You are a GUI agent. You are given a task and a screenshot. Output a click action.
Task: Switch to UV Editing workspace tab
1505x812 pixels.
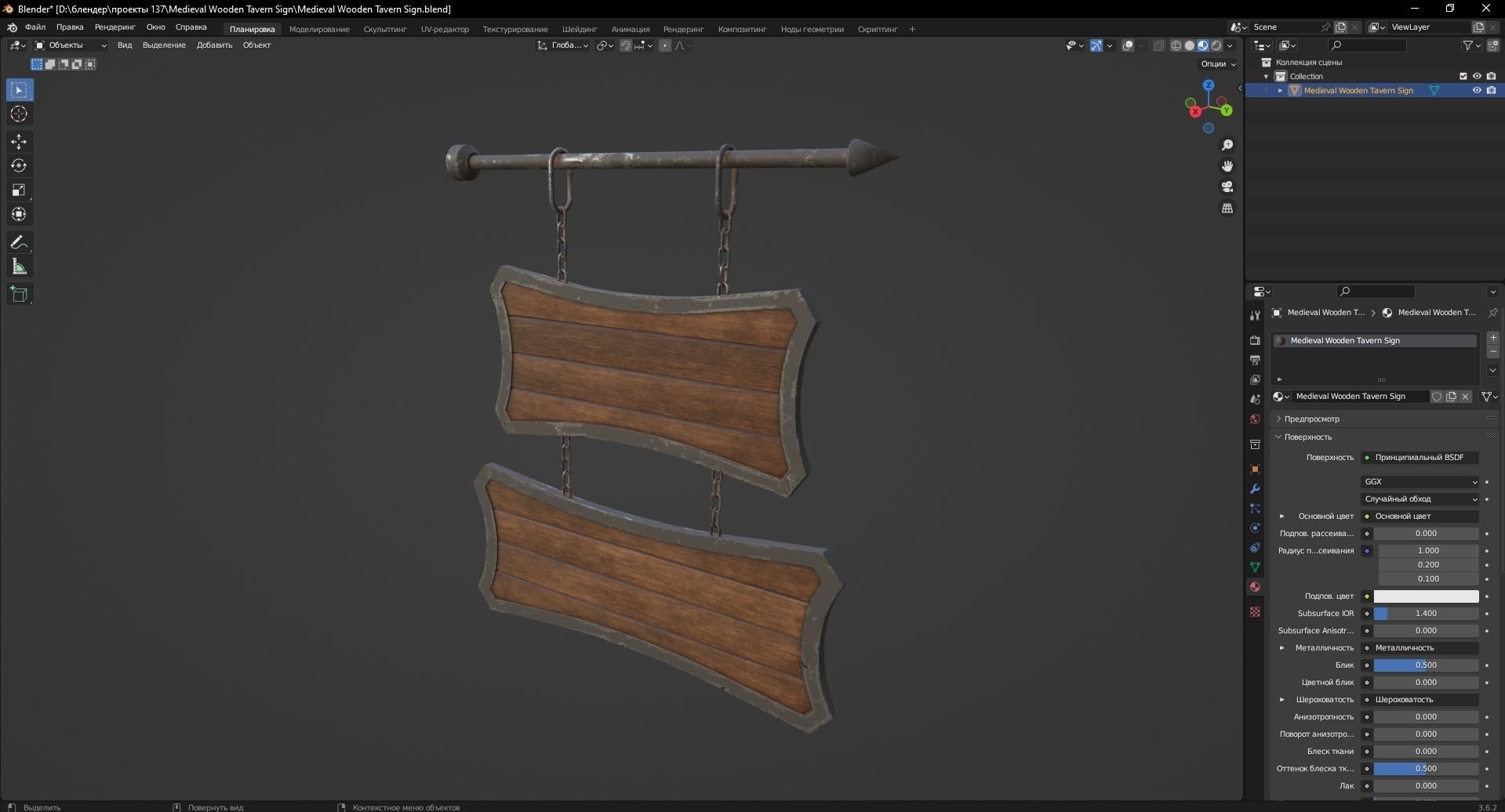pos(445,30)
